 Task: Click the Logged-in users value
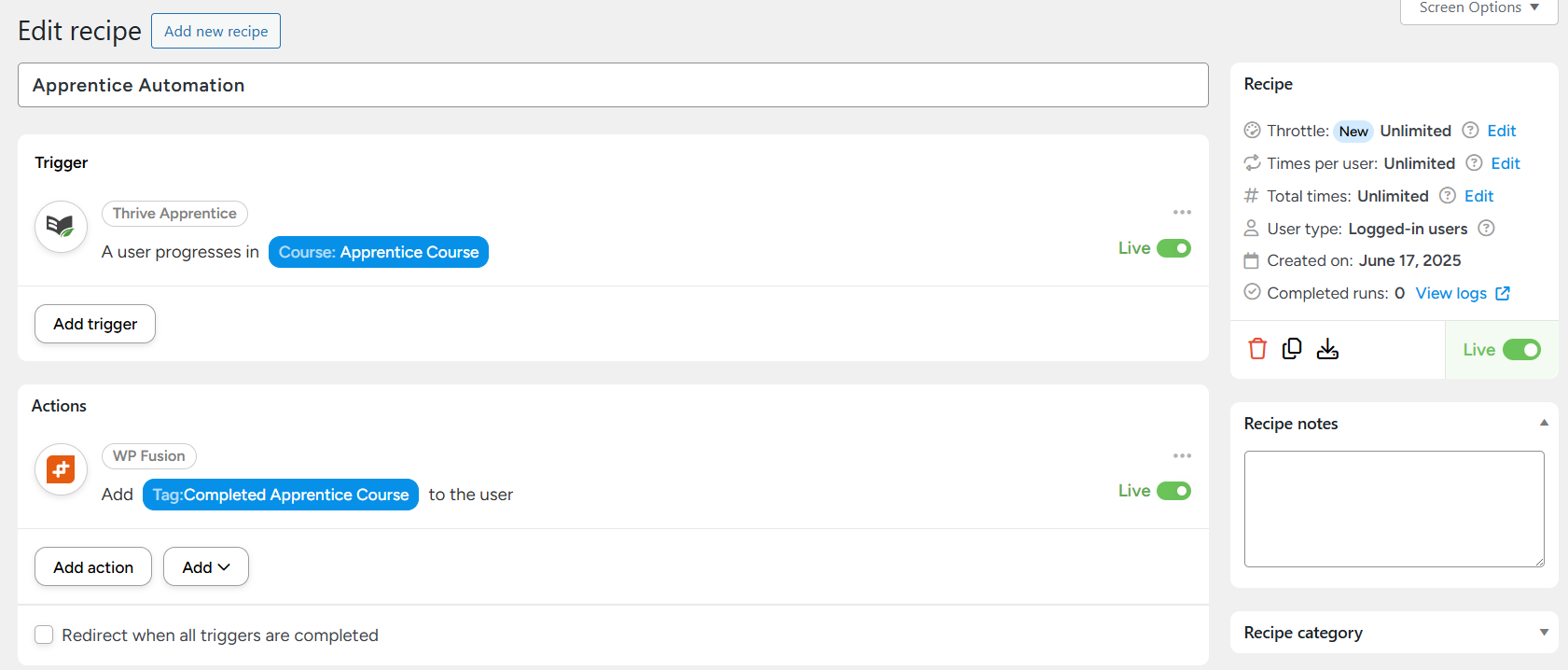[1408, 229]
